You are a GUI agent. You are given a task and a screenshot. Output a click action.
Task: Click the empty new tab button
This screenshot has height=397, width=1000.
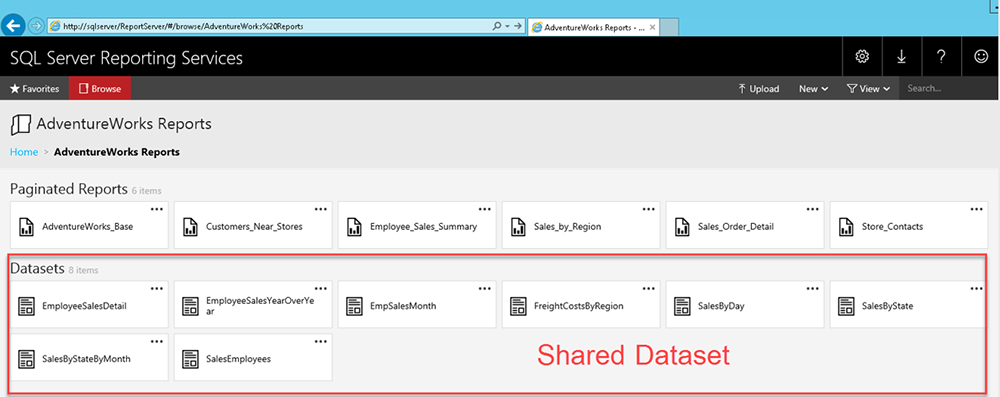(x=668, y=27)
